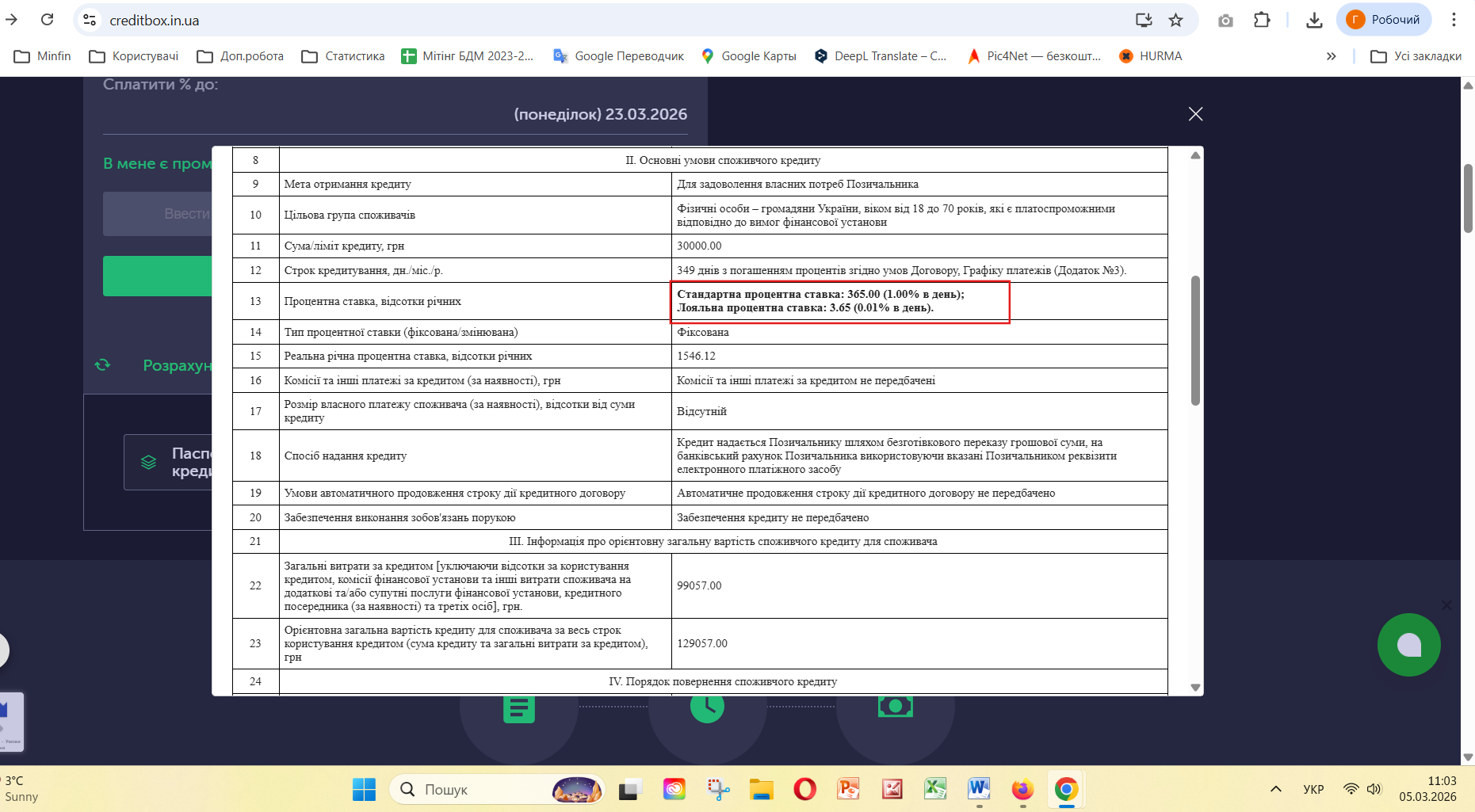Click the popup scrollbar up arrow
This screenshot has height=812, width=1475.
tap(1195, 155)
